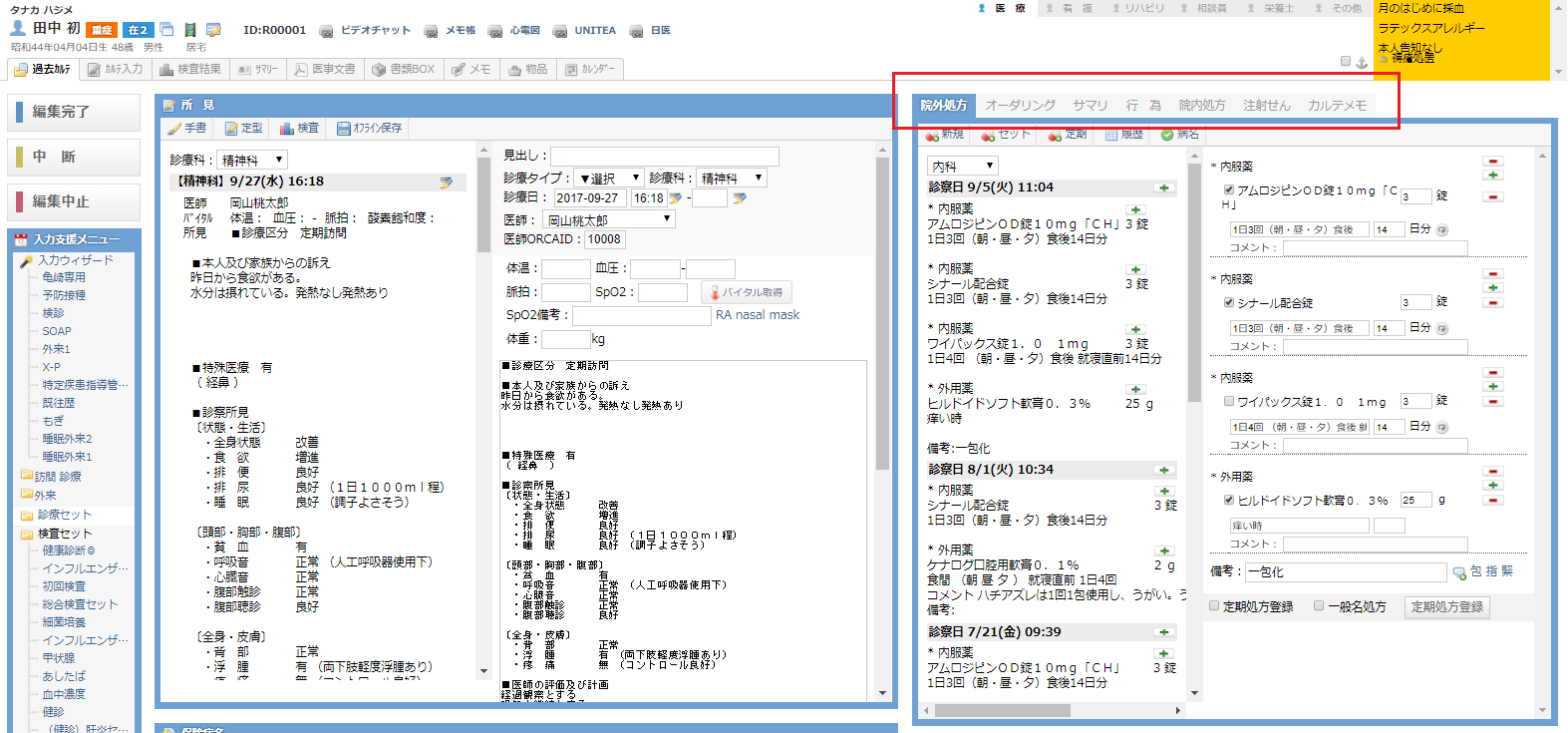
Task: Select the 手書 handwriting tool
Action: [186, 128]
